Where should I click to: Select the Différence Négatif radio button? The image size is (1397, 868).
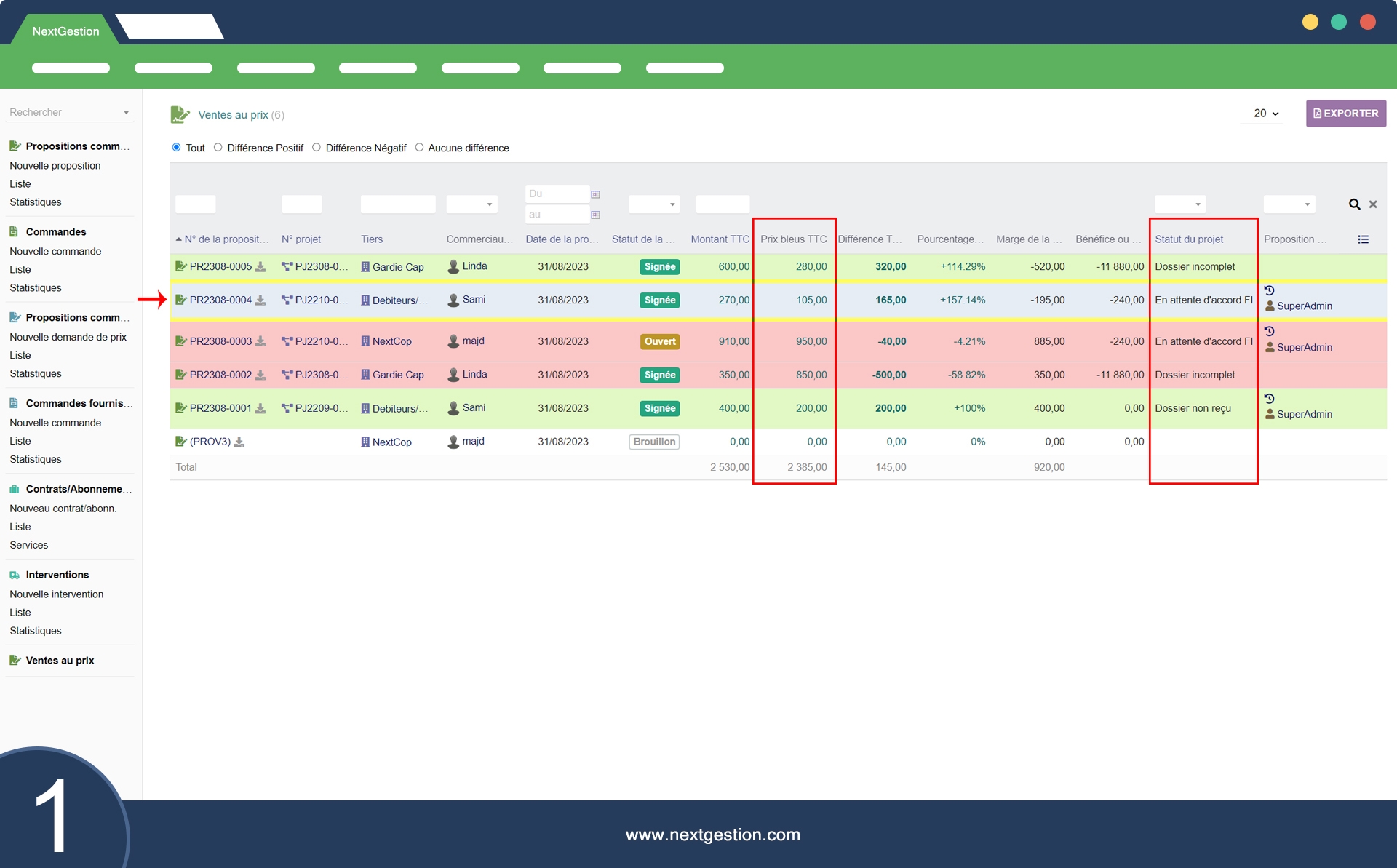[x=317, y=148]
